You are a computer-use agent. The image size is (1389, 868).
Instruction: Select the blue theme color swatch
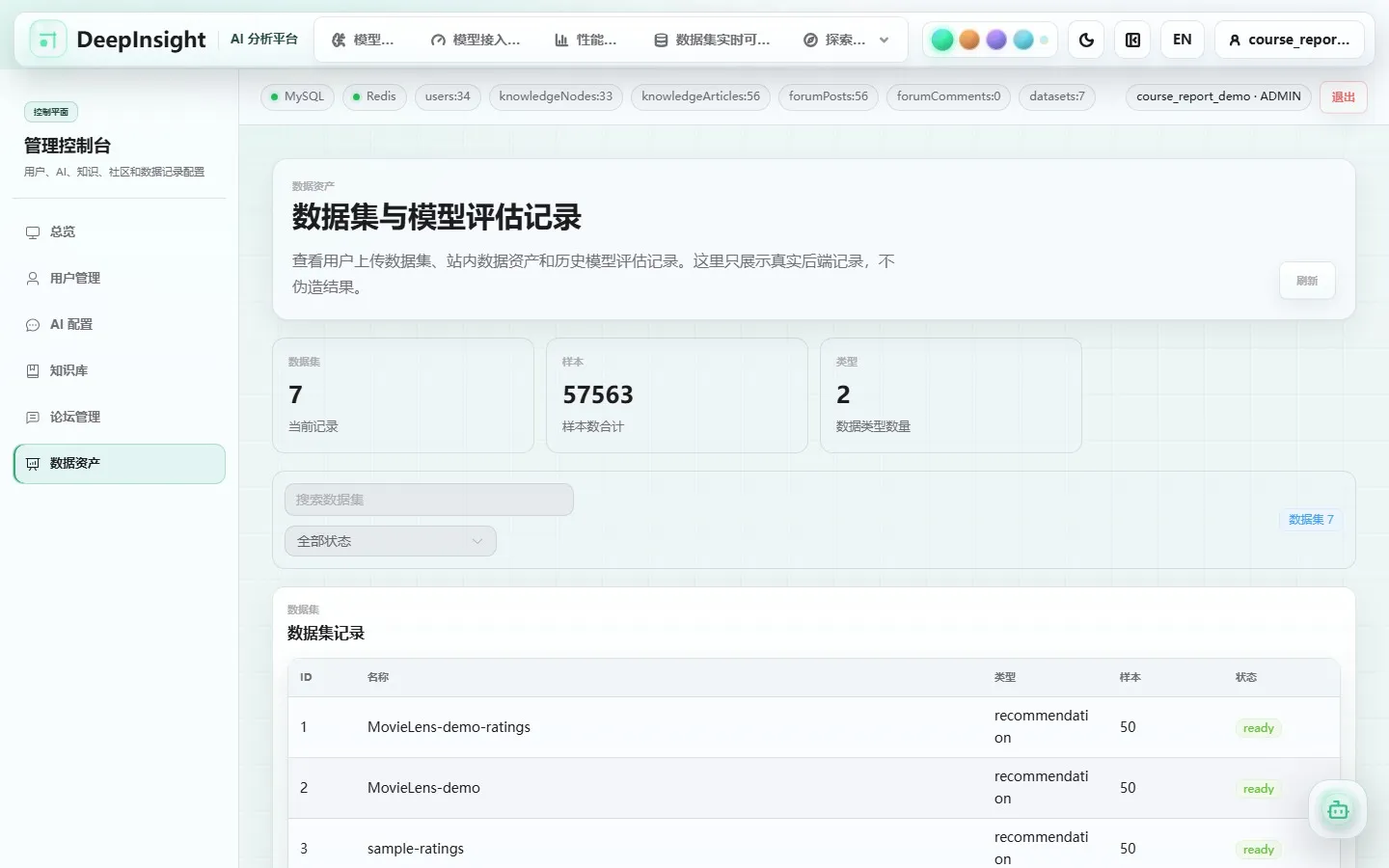[x=1023, y=40]
